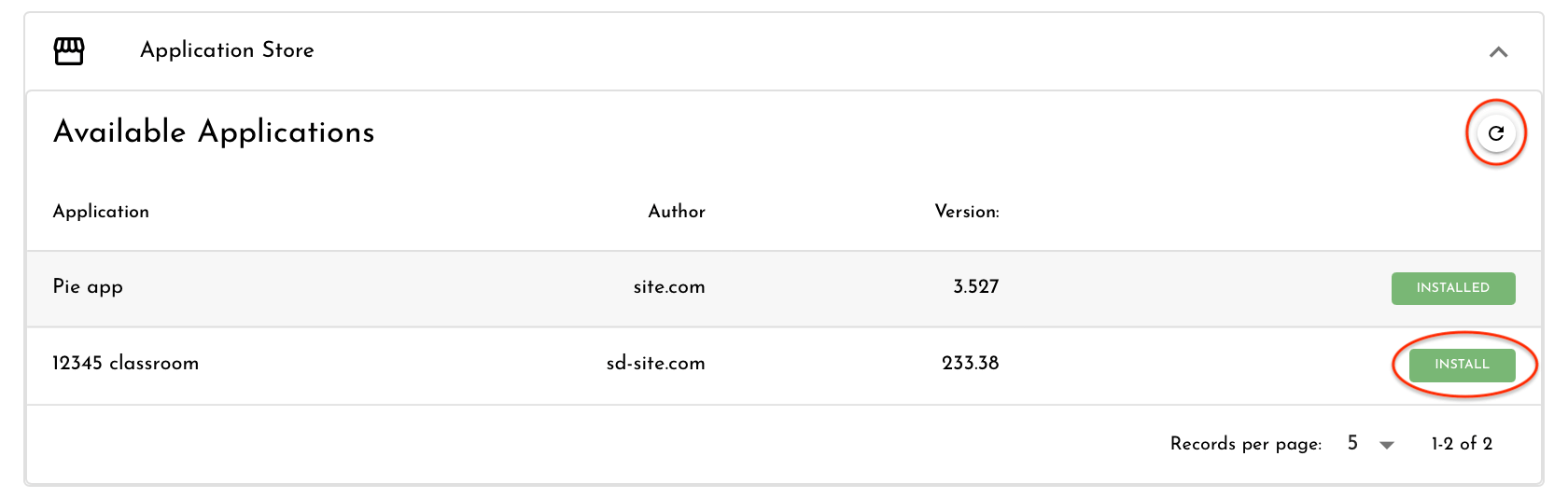The image size is (1568, 498).
Task: Click the version 233.38 cell
Action: point(971,363)
